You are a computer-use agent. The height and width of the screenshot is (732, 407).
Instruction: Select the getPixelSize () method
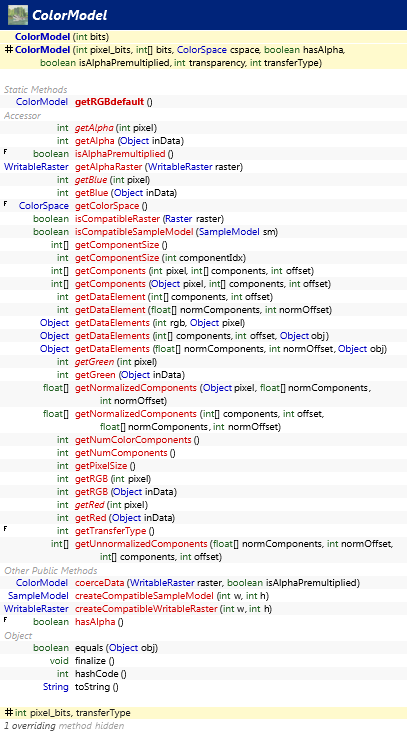pos(105,466)
